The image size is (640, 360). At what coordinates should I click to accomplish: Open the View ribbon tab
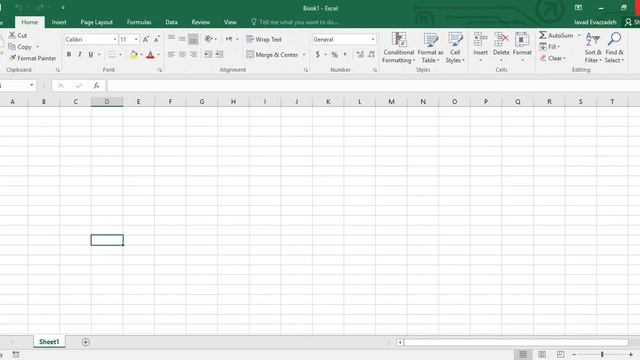[230, 22]
